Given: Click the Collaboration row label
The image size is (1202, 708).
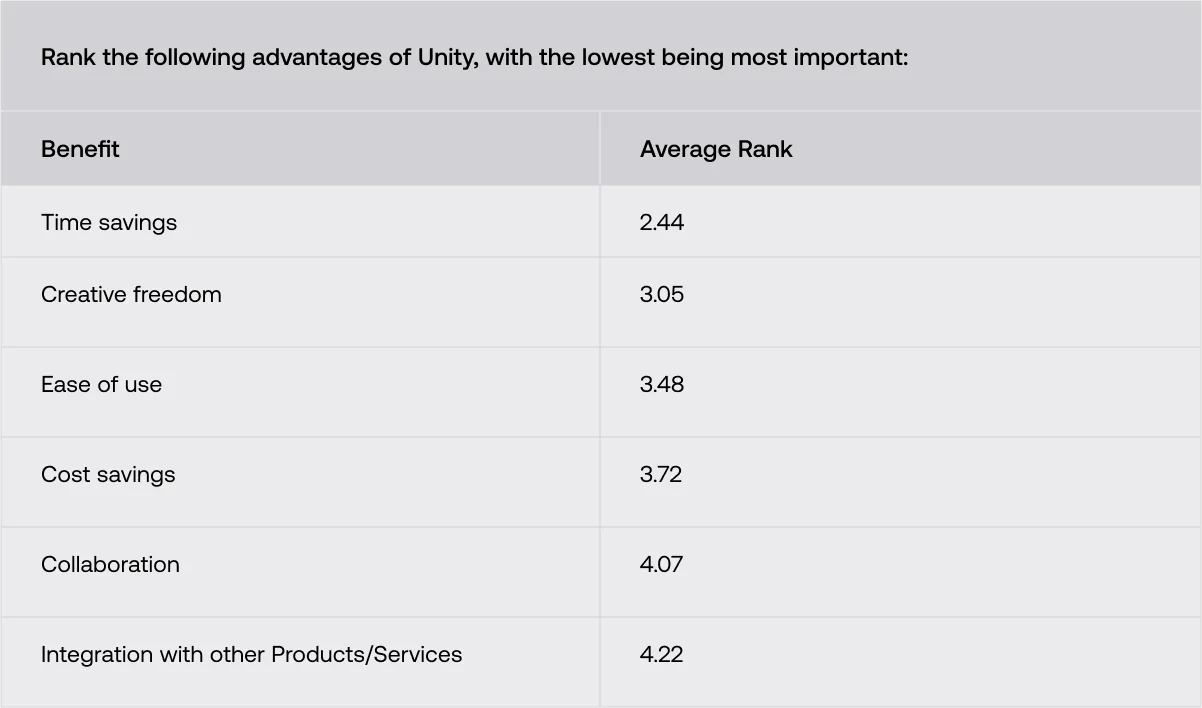Looking at the screenshot, I should coord(110,564).
